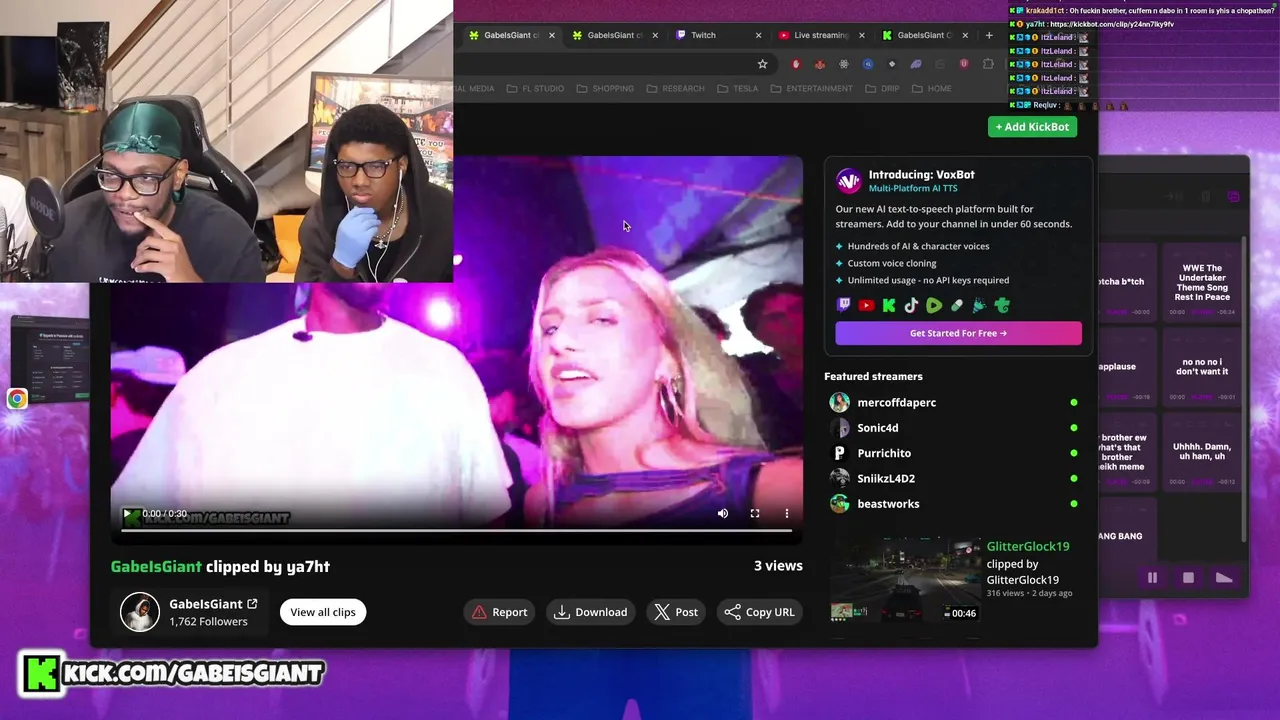The height and width of the screenshot is (720, 1280).
Task: Switch to the Kick GabeIsGiant tab
Action: pyautogui.click(x=924, y=35)
